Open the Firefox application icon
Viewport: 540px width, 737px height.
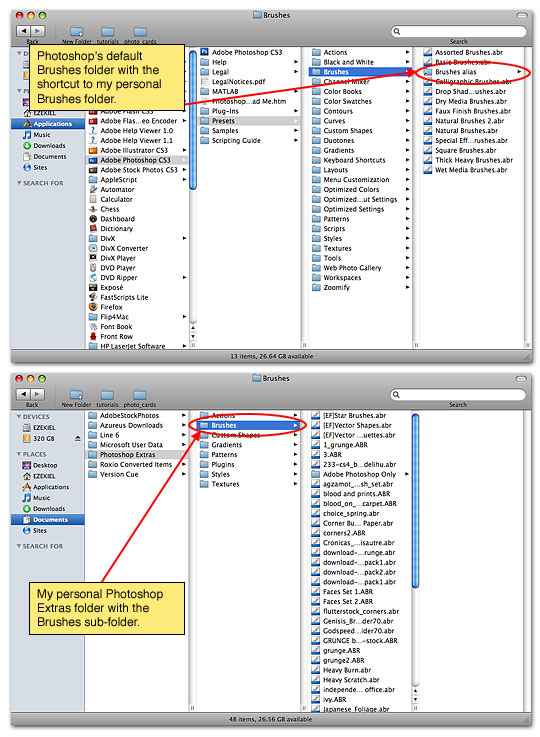click(x=93, y=307)
